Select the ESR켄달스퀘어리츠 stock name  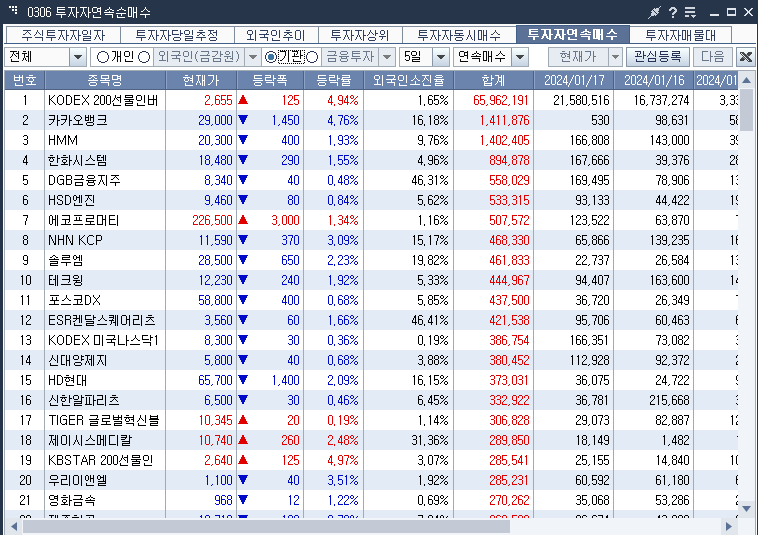coord(102,320)
